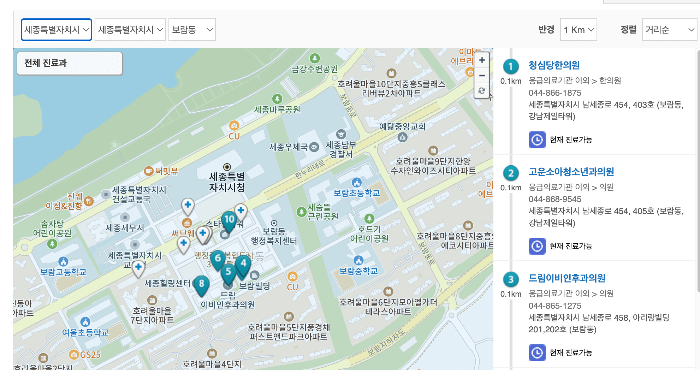Open the second 세종특별자치시 city dropdown
700x370 pixels.
(x=130, y=29)
